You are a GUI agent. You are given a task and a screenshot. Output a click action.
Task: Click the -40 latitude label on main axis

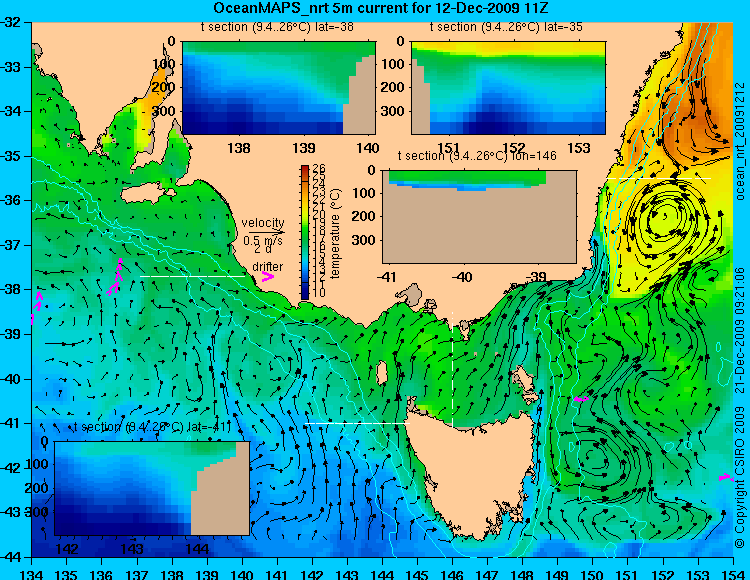point(12,379)
